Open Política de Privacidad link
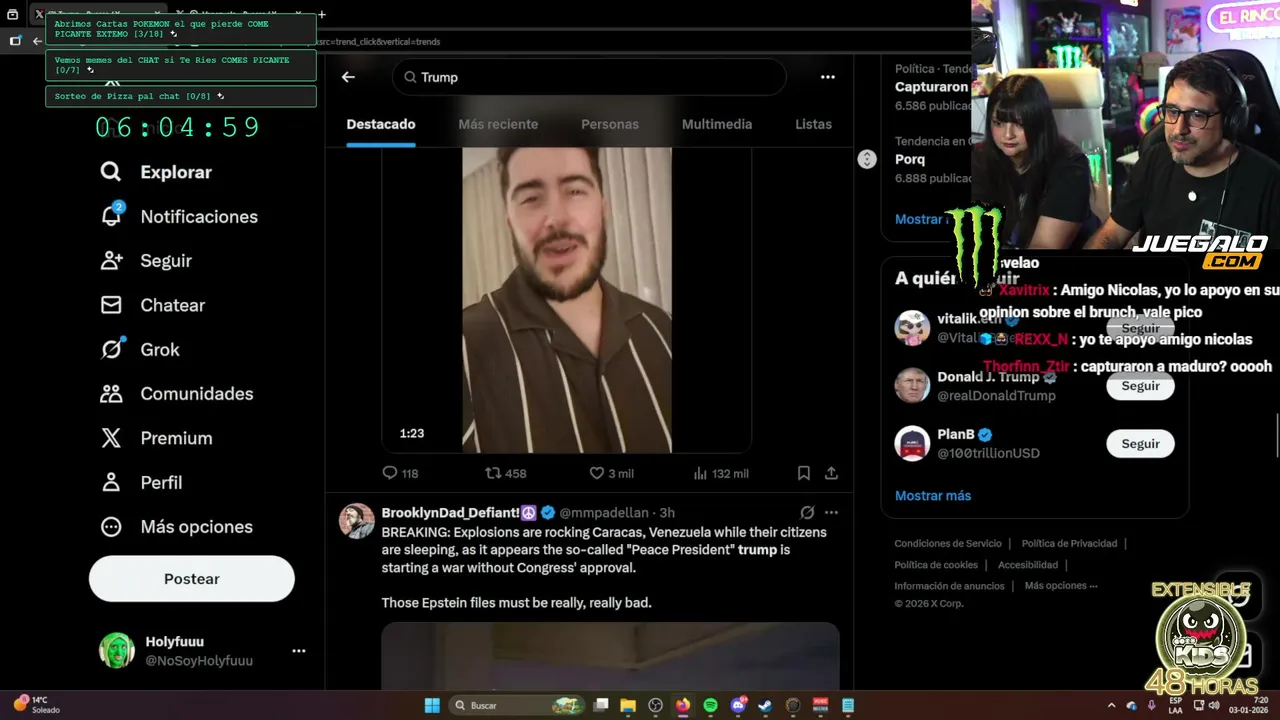The image size is (1280, 720). 1069,544
